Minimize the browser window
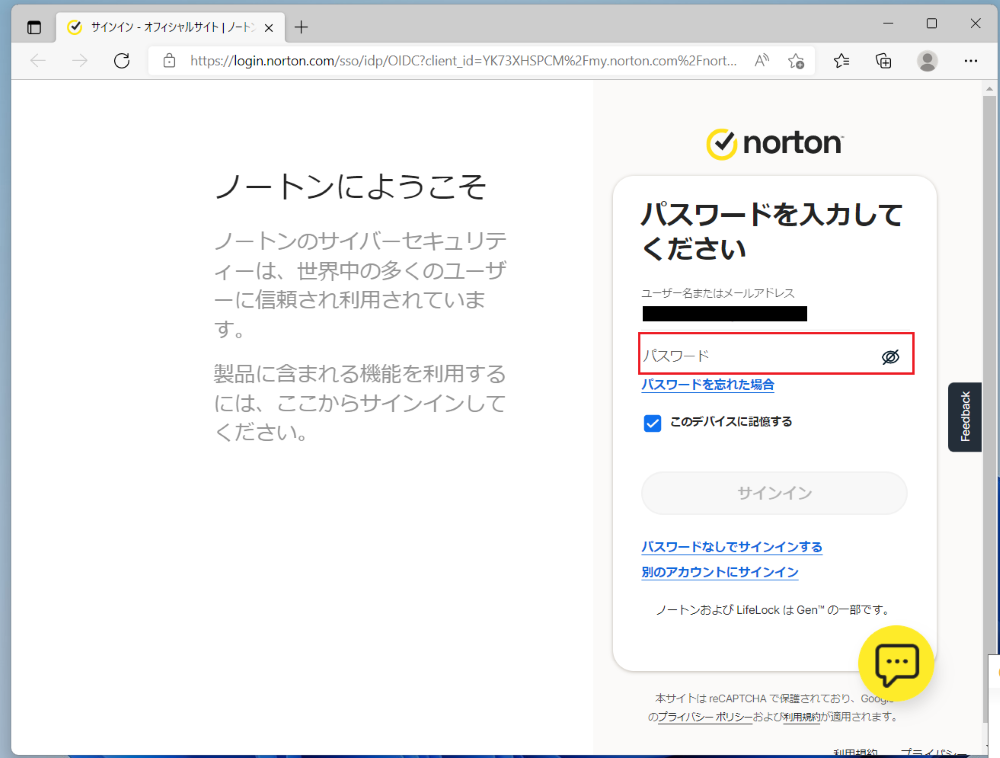This screenshot has height=758, width=1000. [x=888, y=24]
